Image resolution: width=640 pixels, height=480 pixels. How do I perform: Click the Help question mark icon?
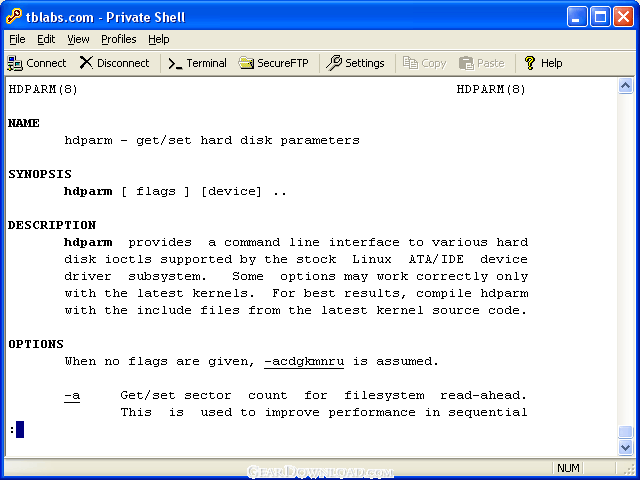(529, 63)
